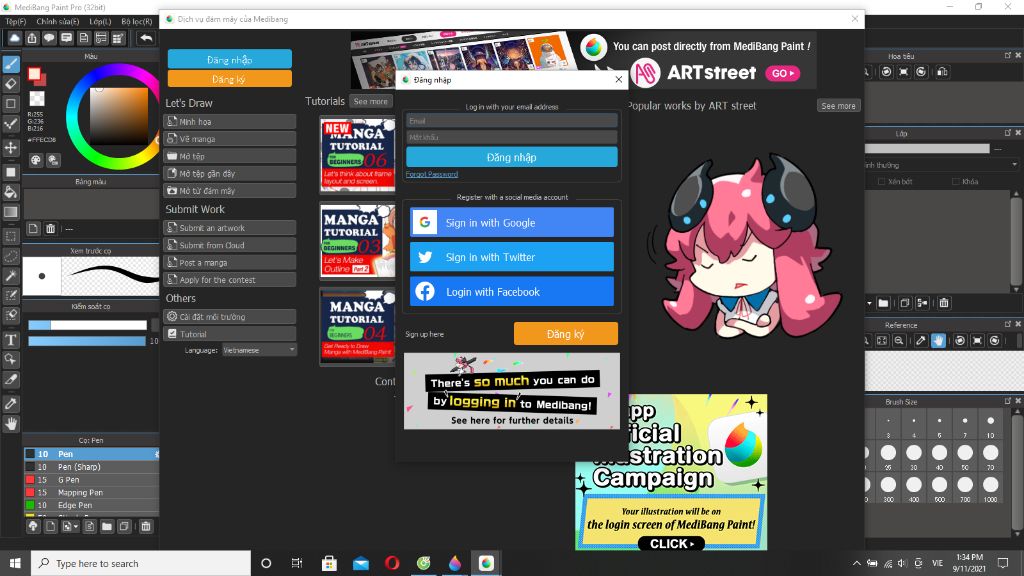Toggle the Khóa checkbox
Screen dimensions: 1024x576
tap(956, 182)
